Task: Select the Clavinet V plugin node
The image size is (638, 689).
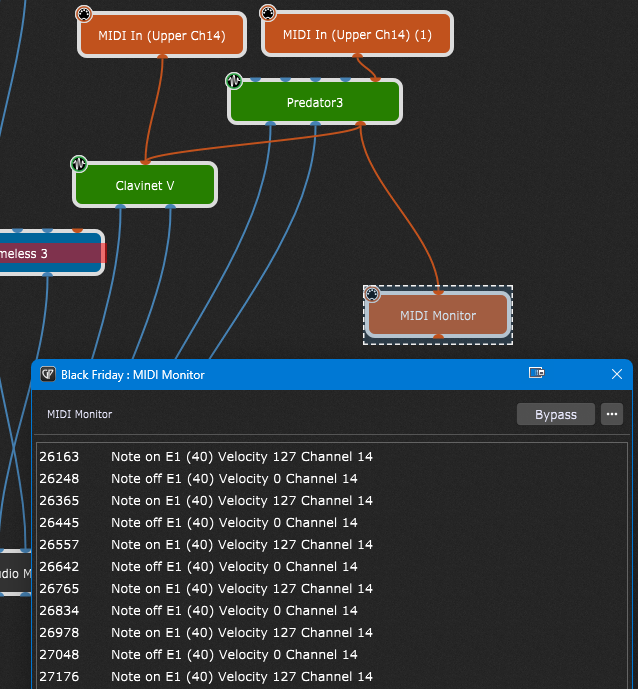Action: [145, 186]
